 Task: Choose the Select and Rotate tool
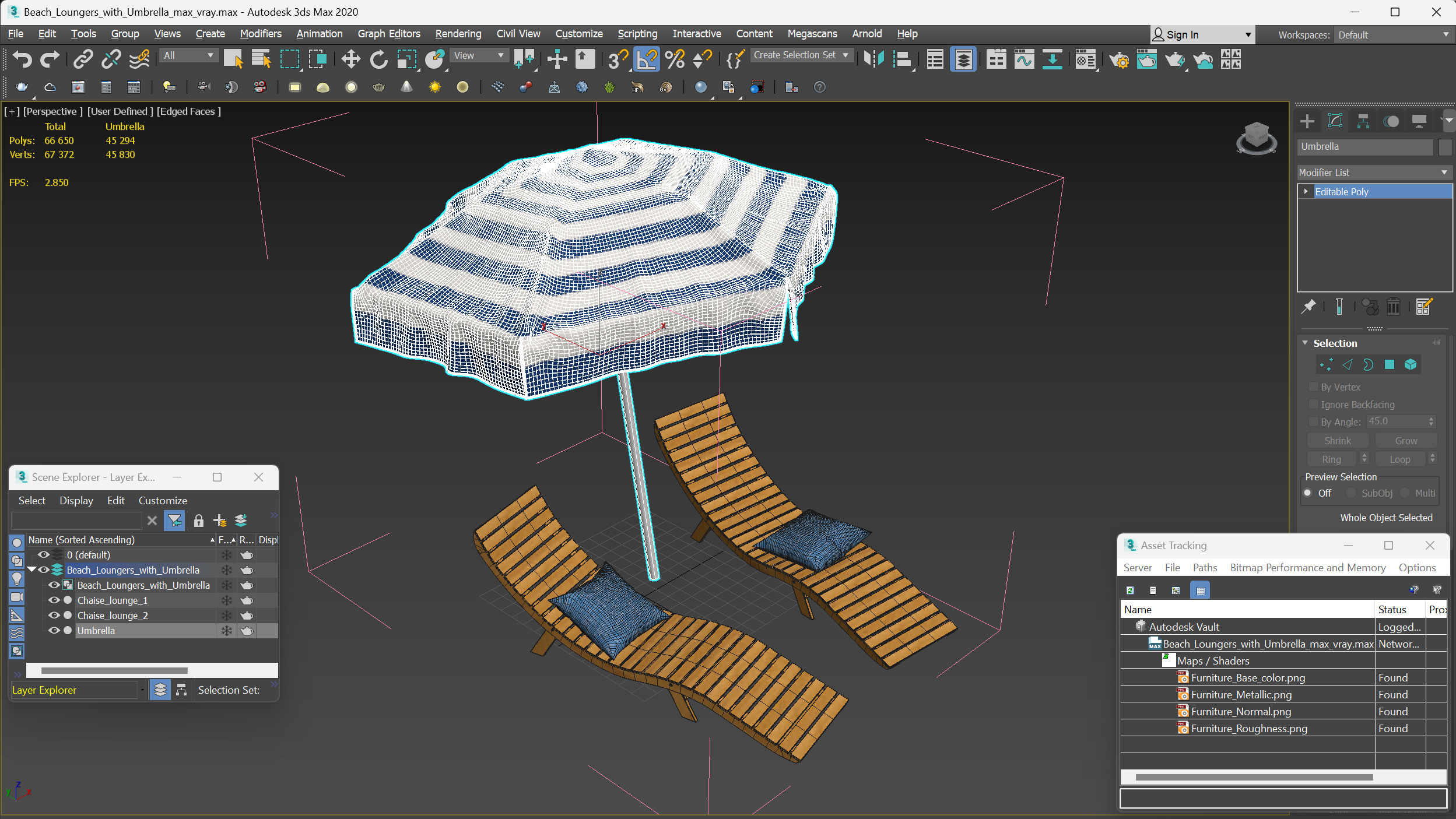[378, 59]
